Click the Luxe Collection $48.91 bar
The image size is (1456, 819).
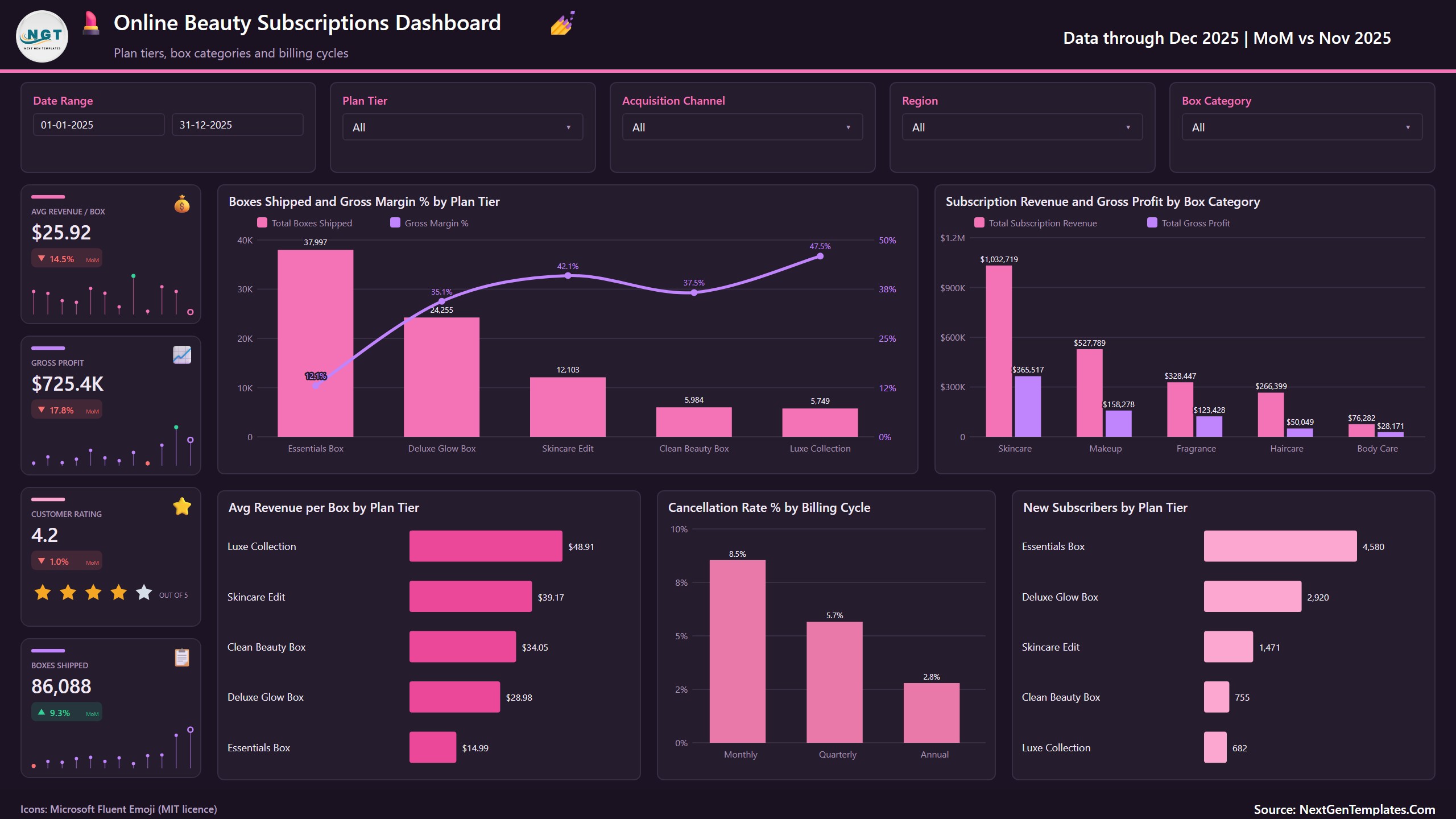486,546
